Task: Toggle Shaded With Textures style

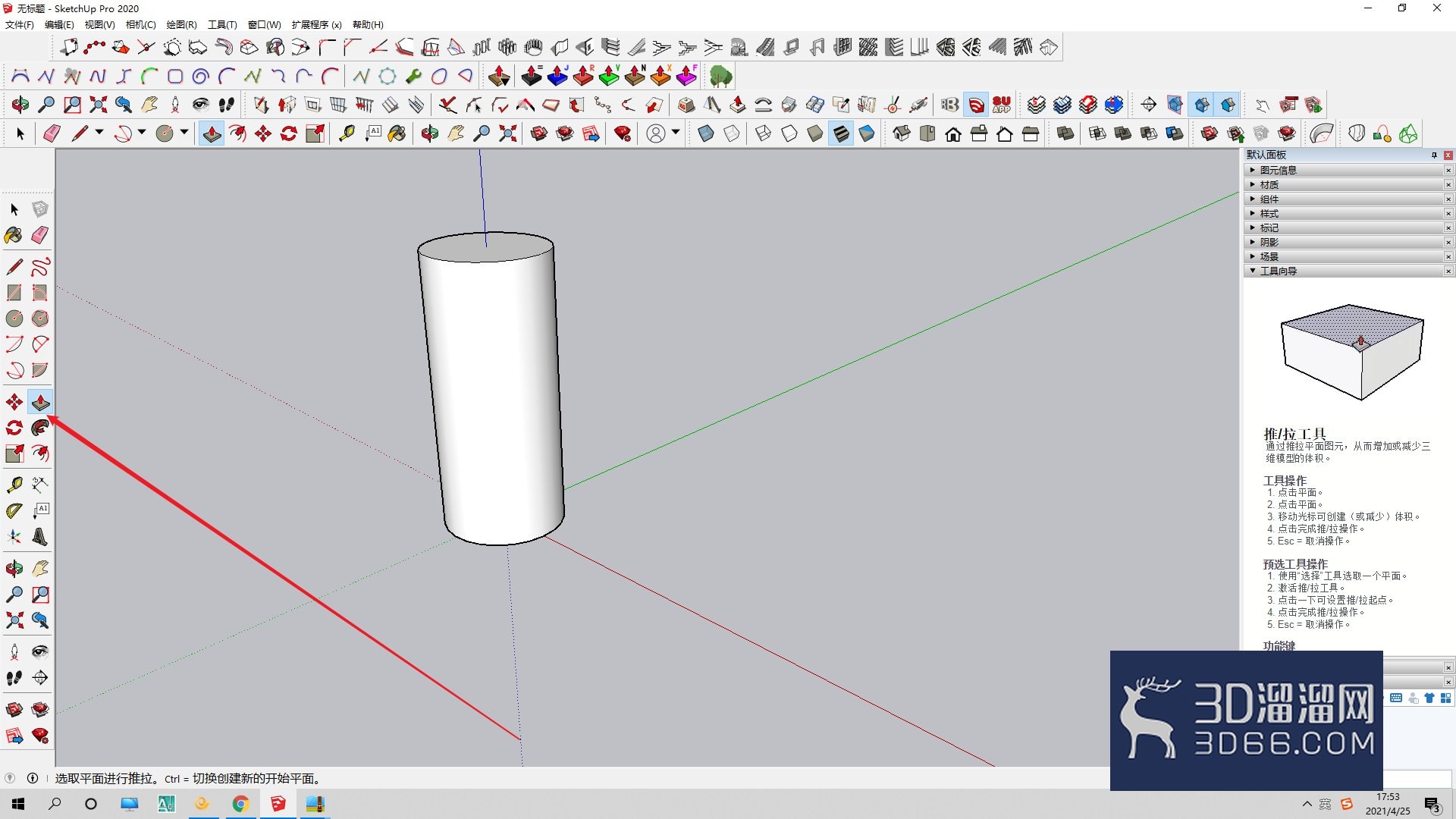Action: click(x=841, y=134)
